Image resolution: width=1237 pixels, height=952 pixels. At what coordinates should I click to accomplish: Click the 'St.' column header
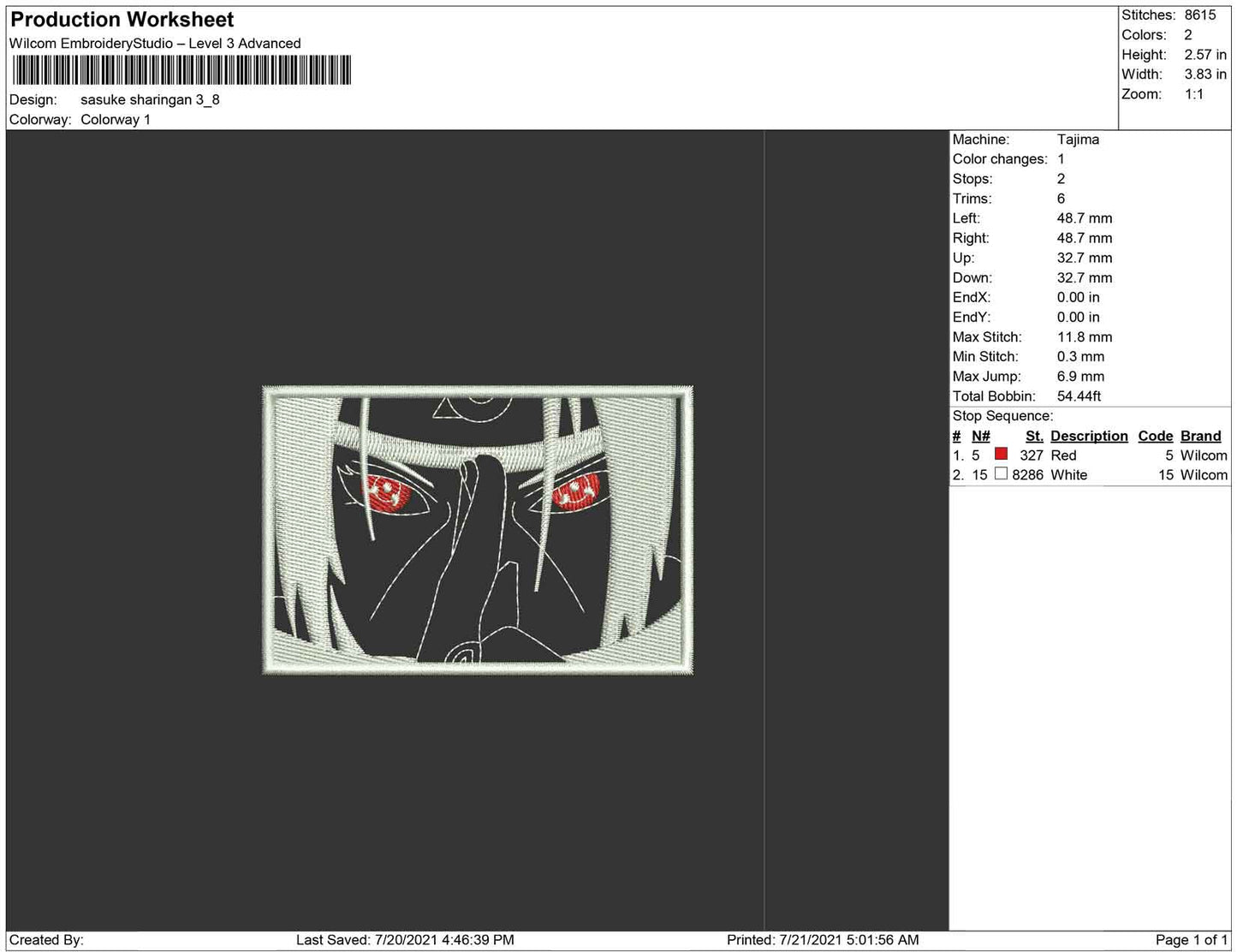[x=1034, y=436]
